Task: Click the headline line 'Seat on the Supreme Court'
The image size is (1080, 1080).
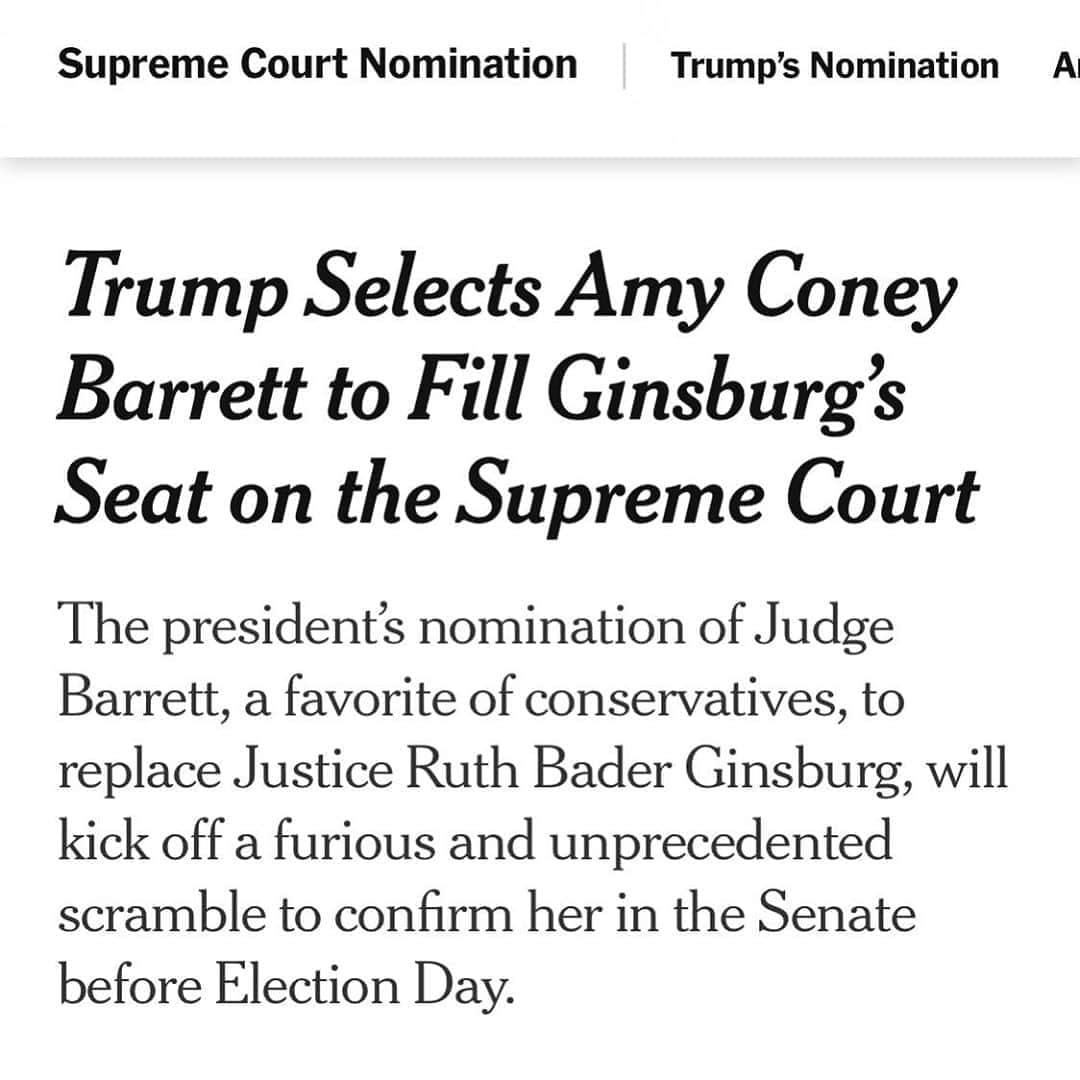Action: [517, 495]
